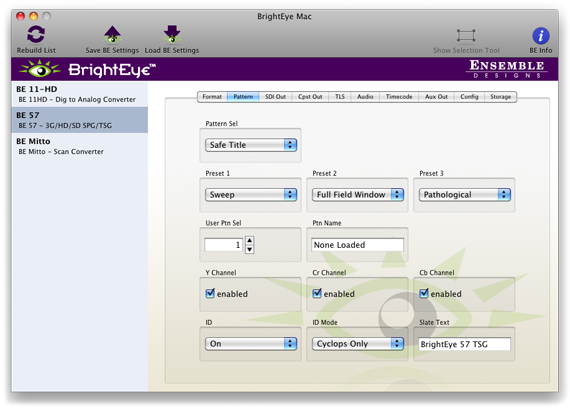Screen dimensions: 570x408
Task: Click the Show Selection Tool icon
Action: point(466,36)
